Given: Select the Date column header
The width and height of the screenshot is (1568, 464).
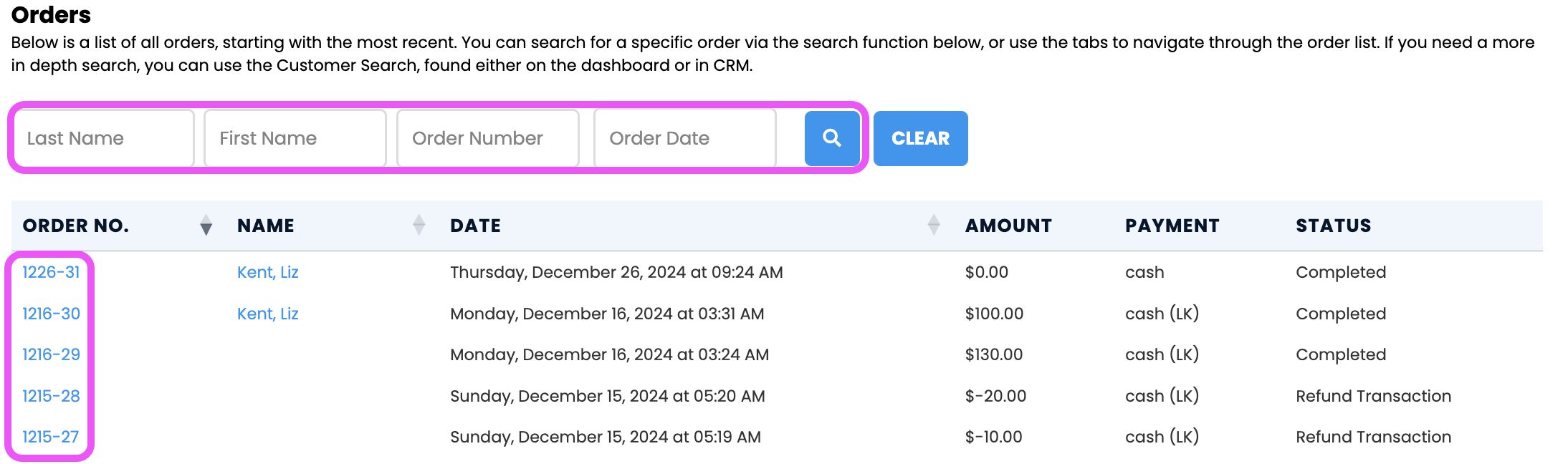Looking at the screenshot, I should coord(476,226).
